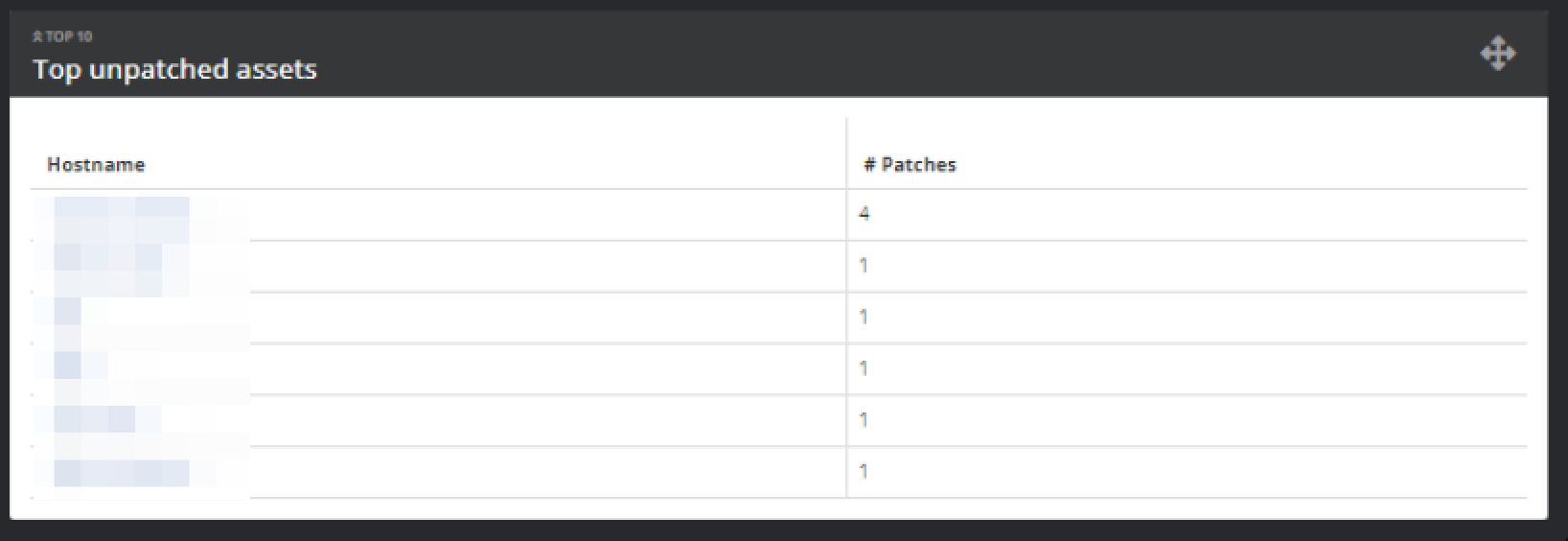The height and width of the screenshot is (541, 1568).
Task: Click the patch count in the fourth row
Action: [x=865, y=368]
